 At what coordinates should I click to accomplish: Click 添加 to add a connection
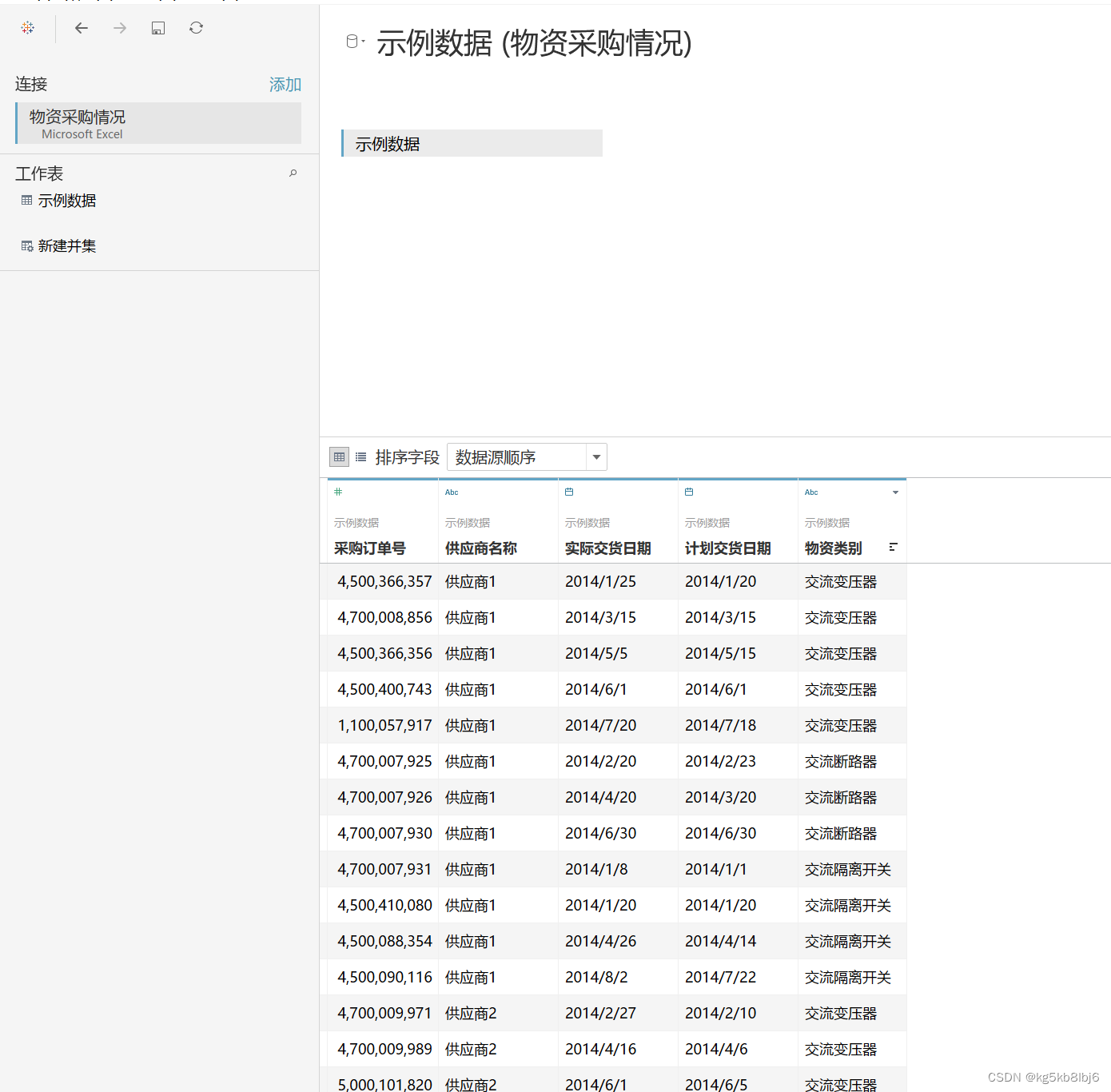285,85
